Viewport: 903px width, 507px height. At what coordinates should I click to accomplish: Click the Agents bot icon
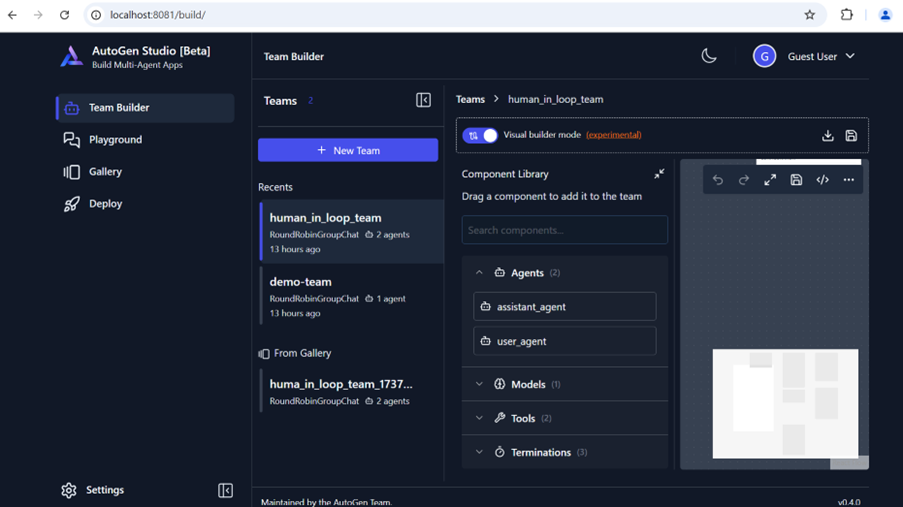coord(499,273)
